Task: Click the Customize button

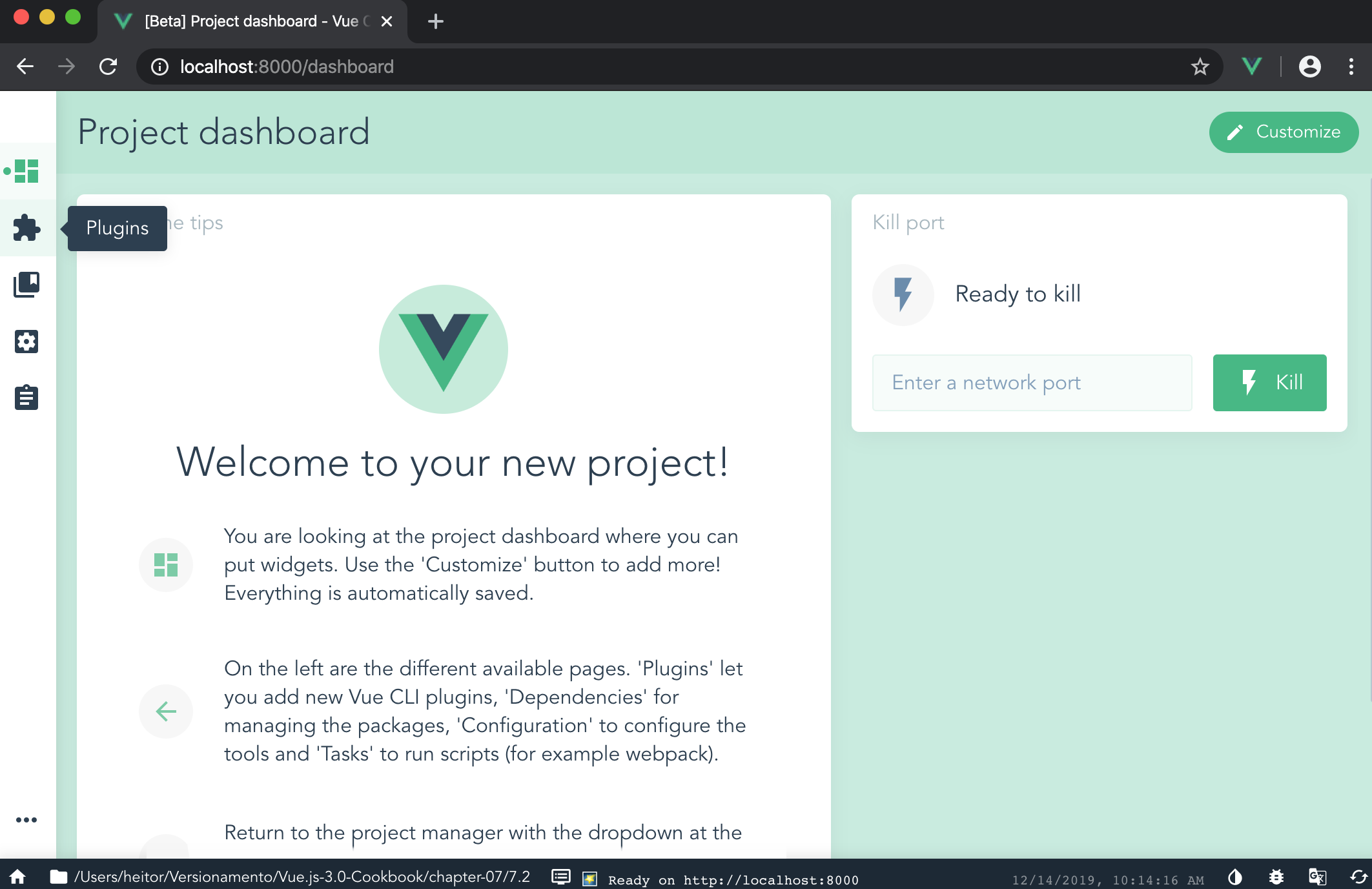Action: 1284,132
